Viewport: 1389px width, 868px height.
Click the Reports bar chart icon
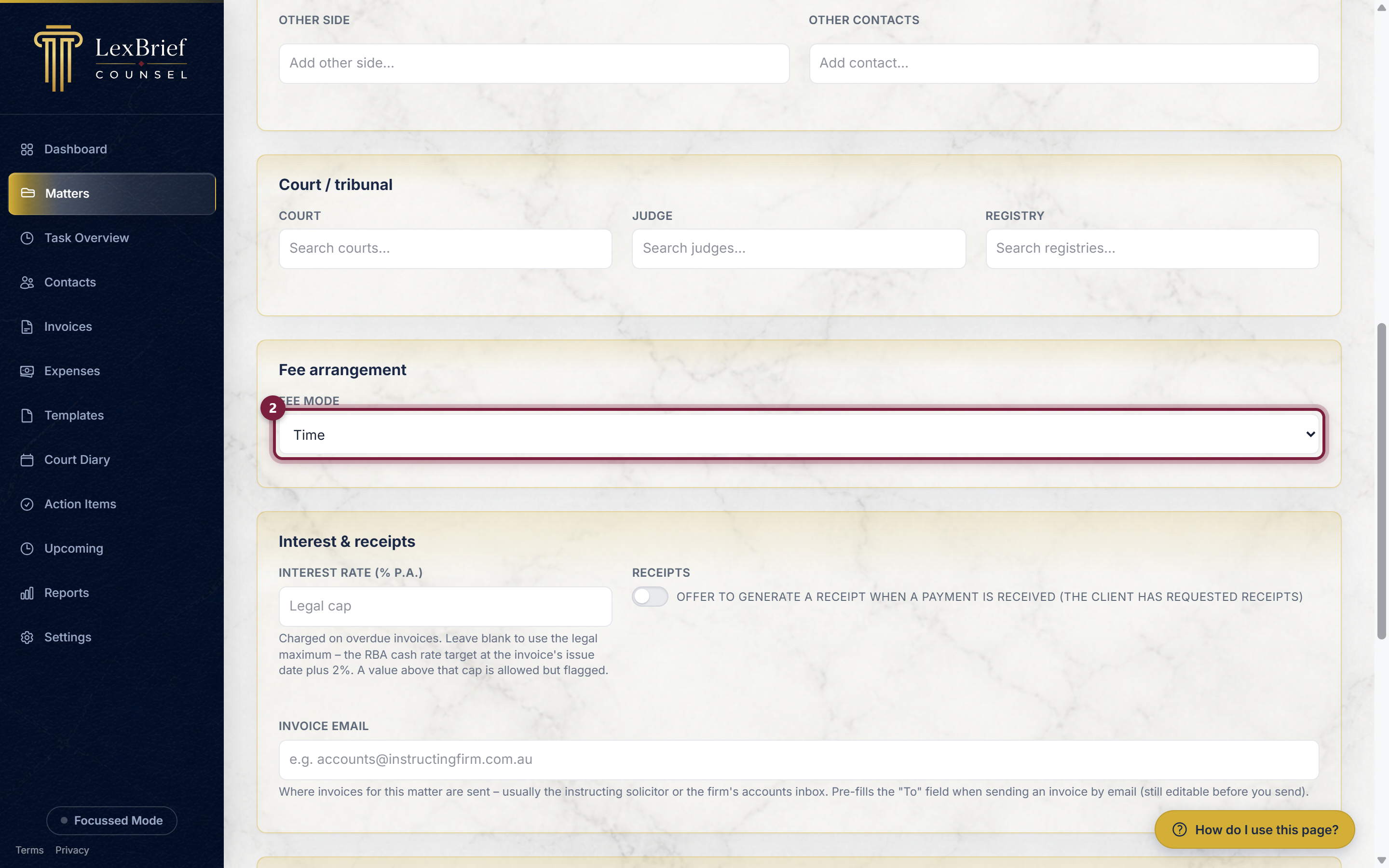point(27,593)
